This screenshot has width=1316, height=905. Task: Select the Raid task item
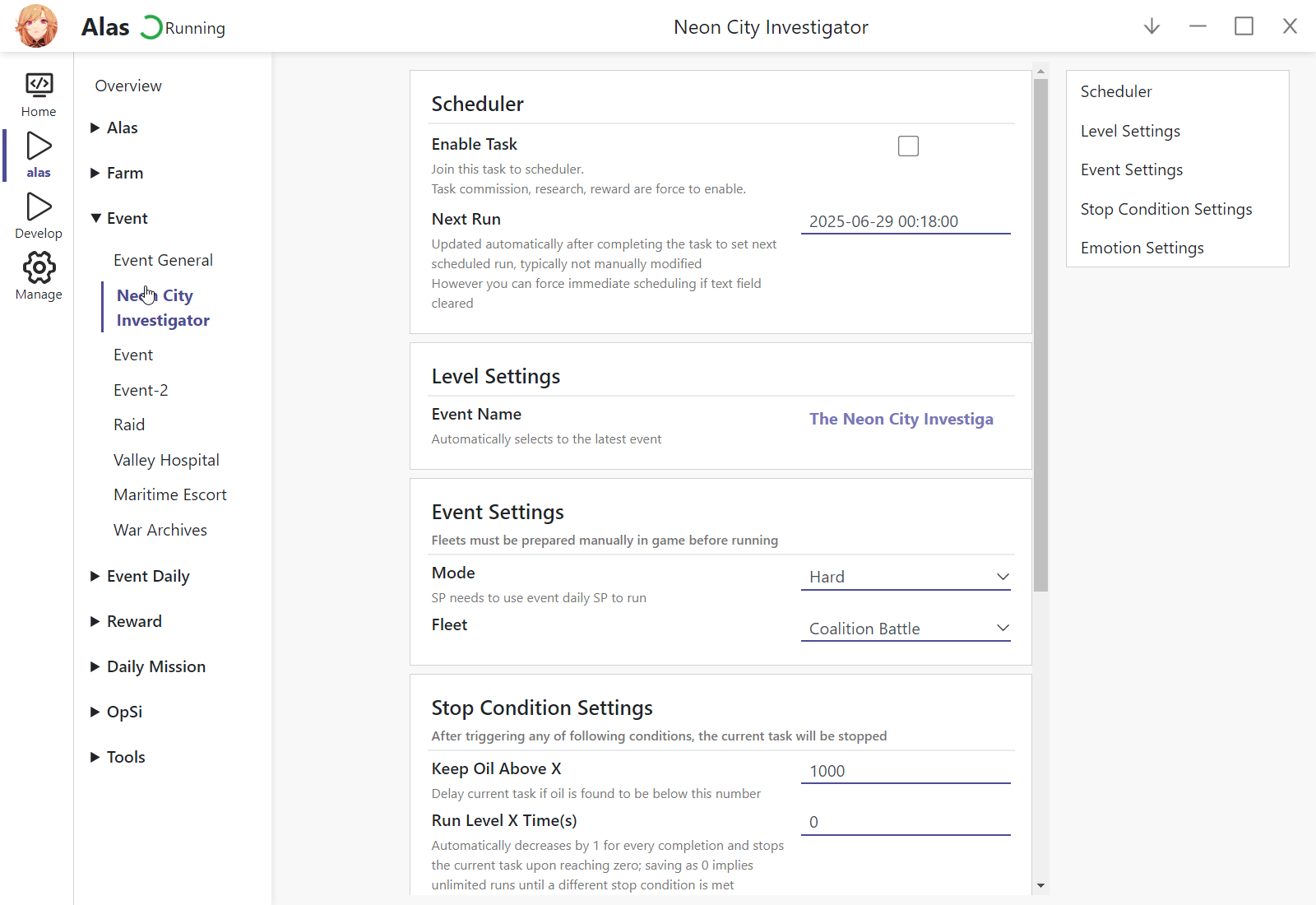pyautogui.click(x=129, y=425)
